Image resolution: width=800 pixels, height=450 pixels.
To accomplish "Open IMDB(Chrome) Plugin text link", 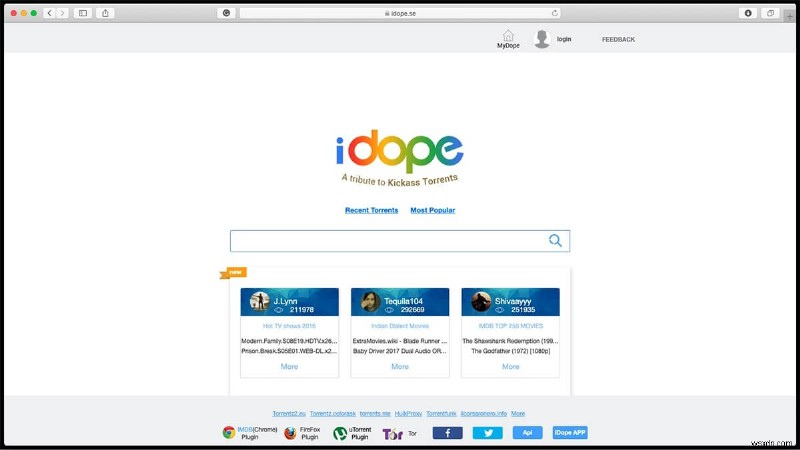I will point(257,433).
